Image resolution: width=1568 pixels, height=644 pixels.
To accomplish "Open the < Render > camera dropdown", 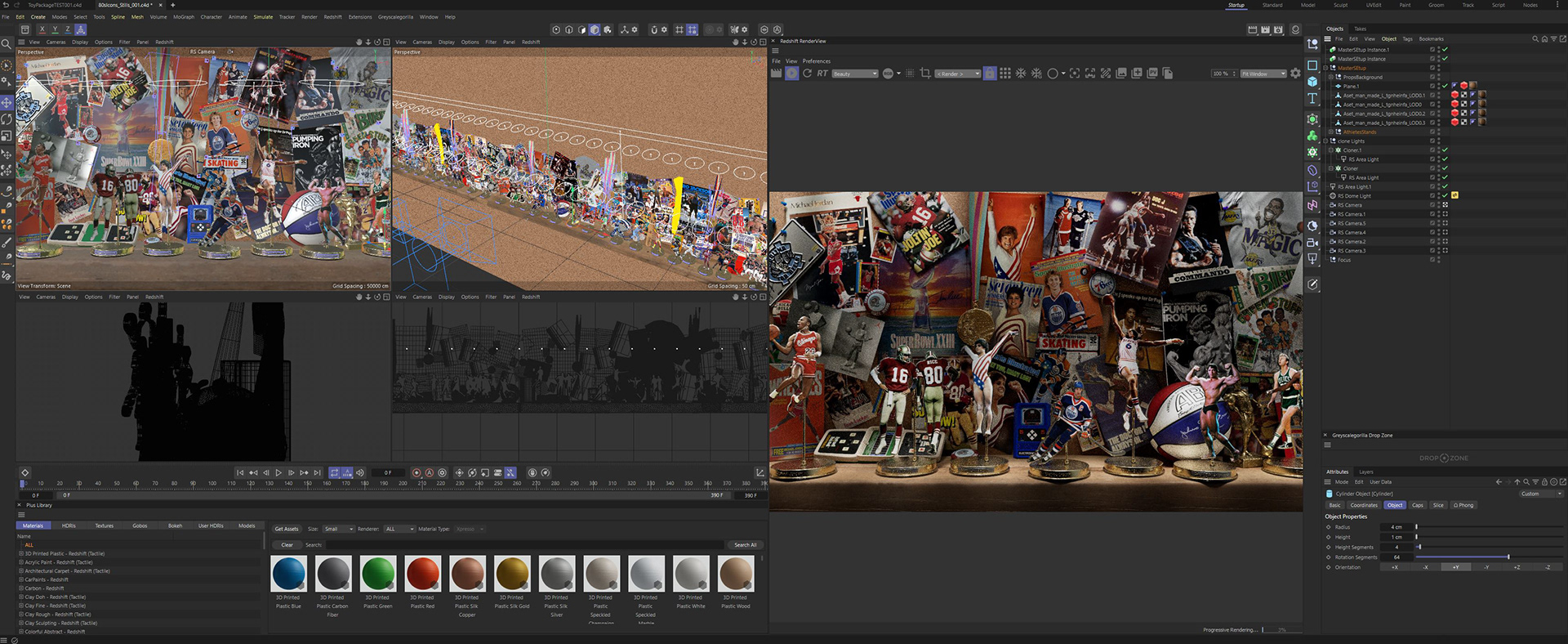I will coord(957,74).
